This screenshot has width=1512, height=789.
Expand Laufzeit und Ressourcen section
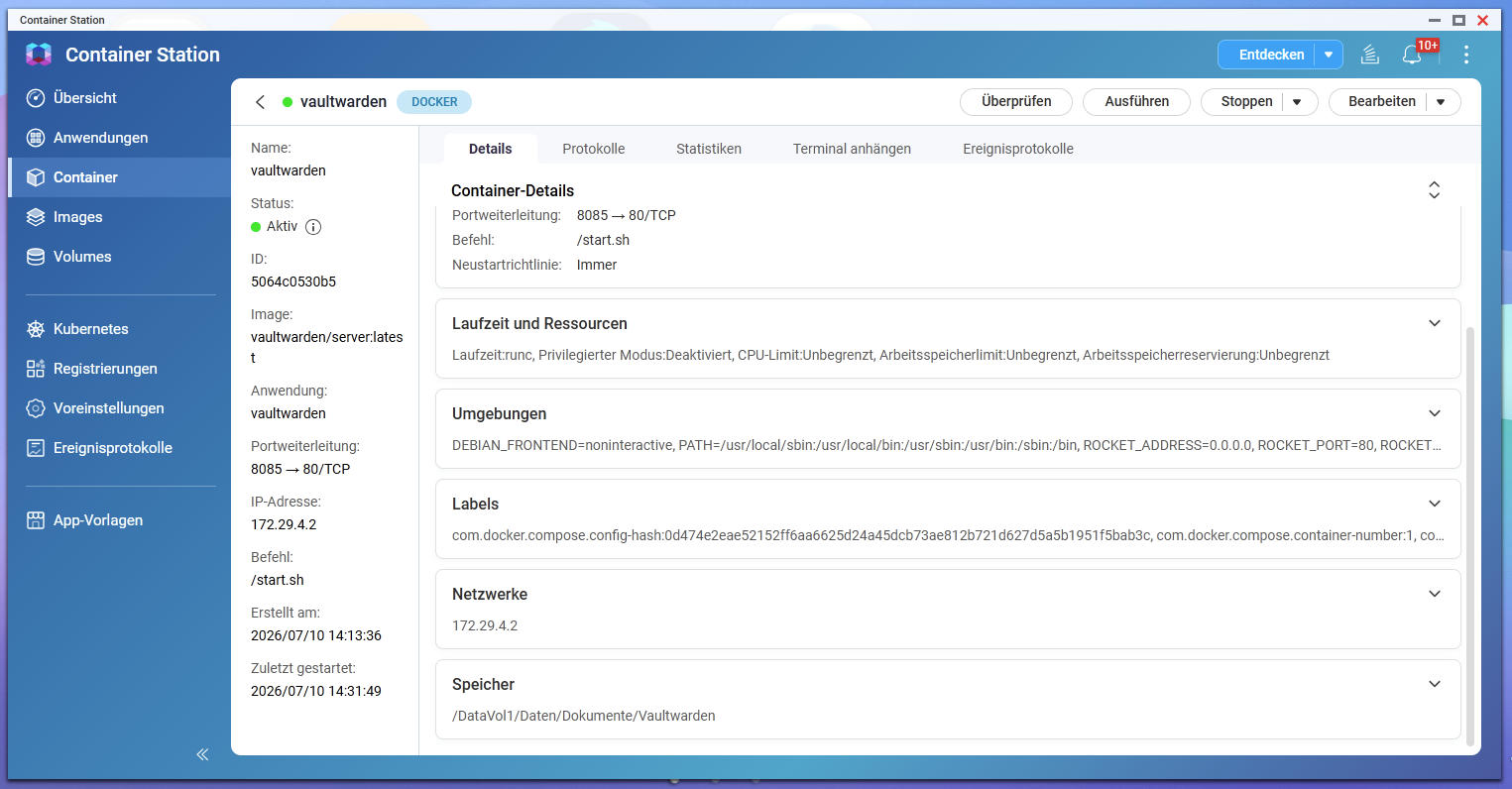point(1435,323)
